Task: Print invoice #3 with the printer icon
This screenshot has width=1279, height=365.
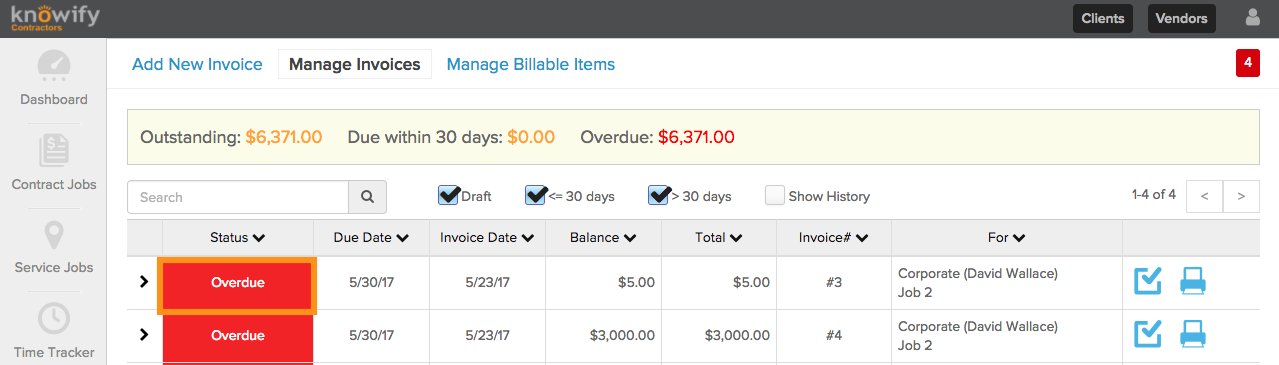Action: pyautogui.click(x=1193, y=282)
